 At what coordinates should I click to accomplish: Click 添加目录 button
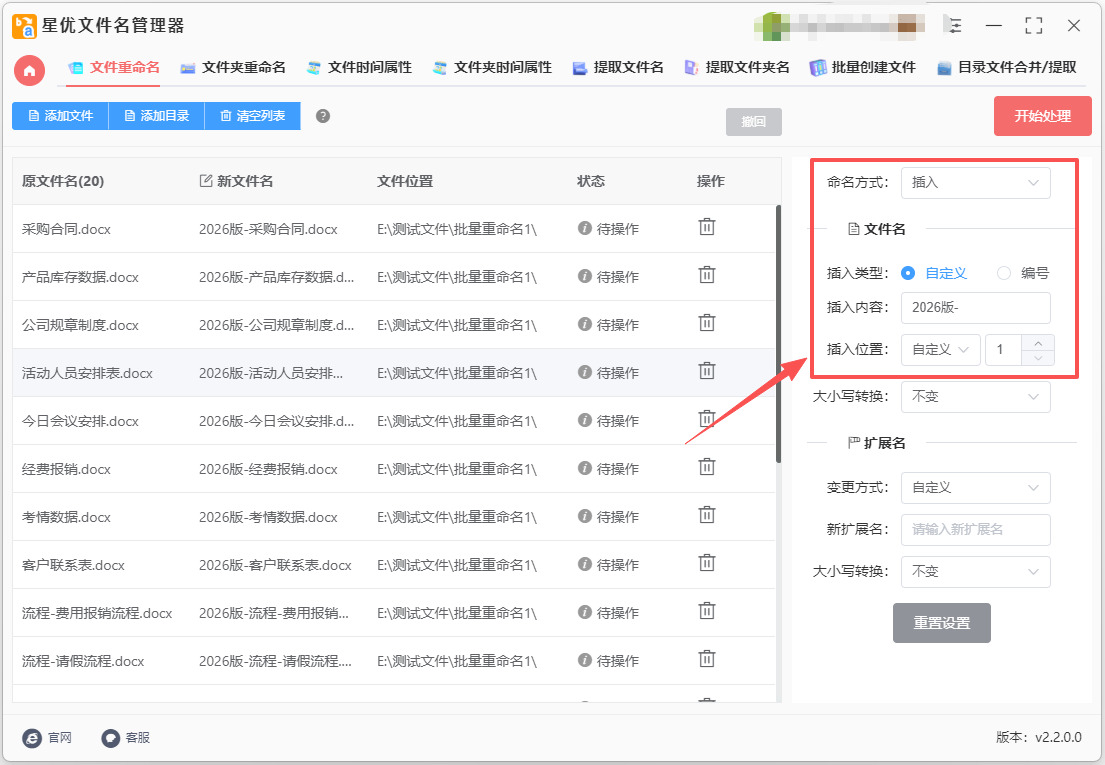click(156, 116)
